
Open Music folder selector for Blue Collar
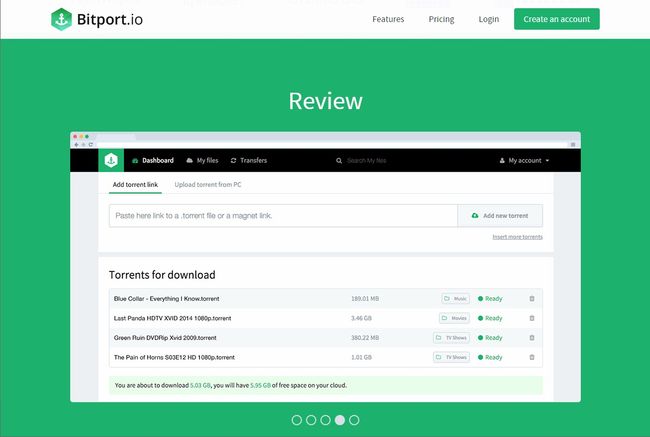click(x=456, y=299)
